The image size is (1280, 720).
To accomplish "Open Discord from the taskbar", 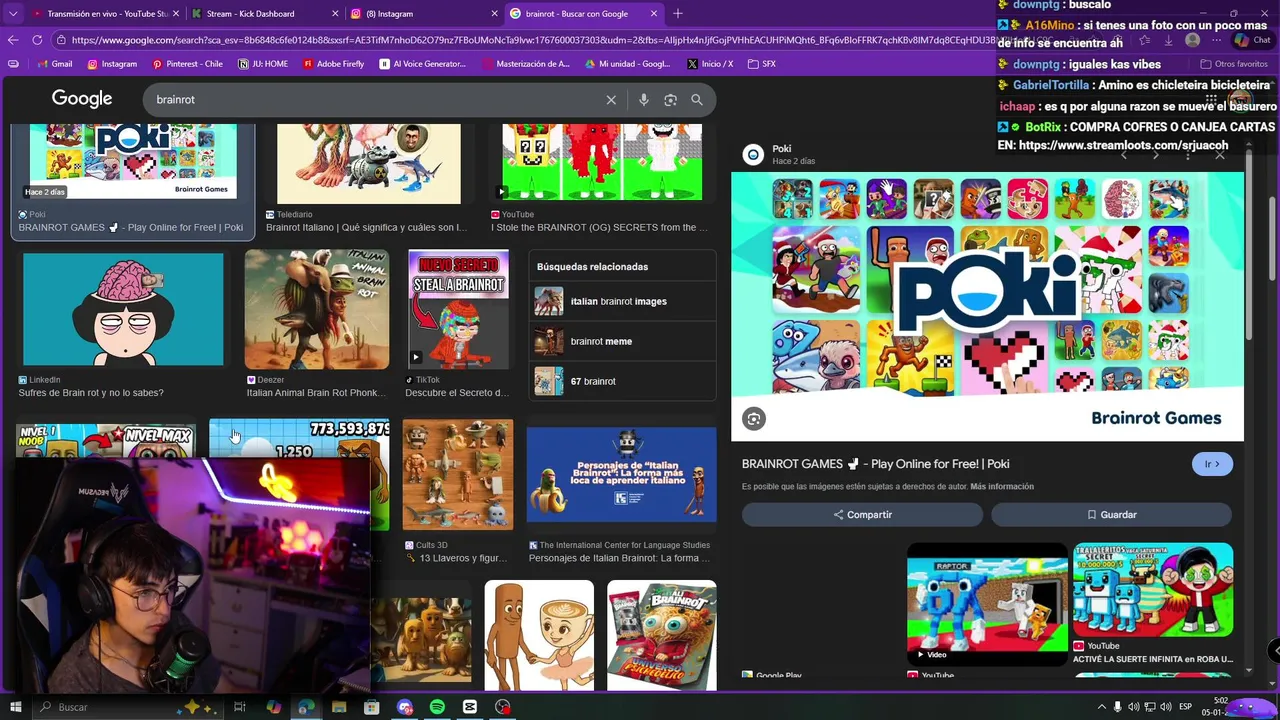I will [404, 707].
